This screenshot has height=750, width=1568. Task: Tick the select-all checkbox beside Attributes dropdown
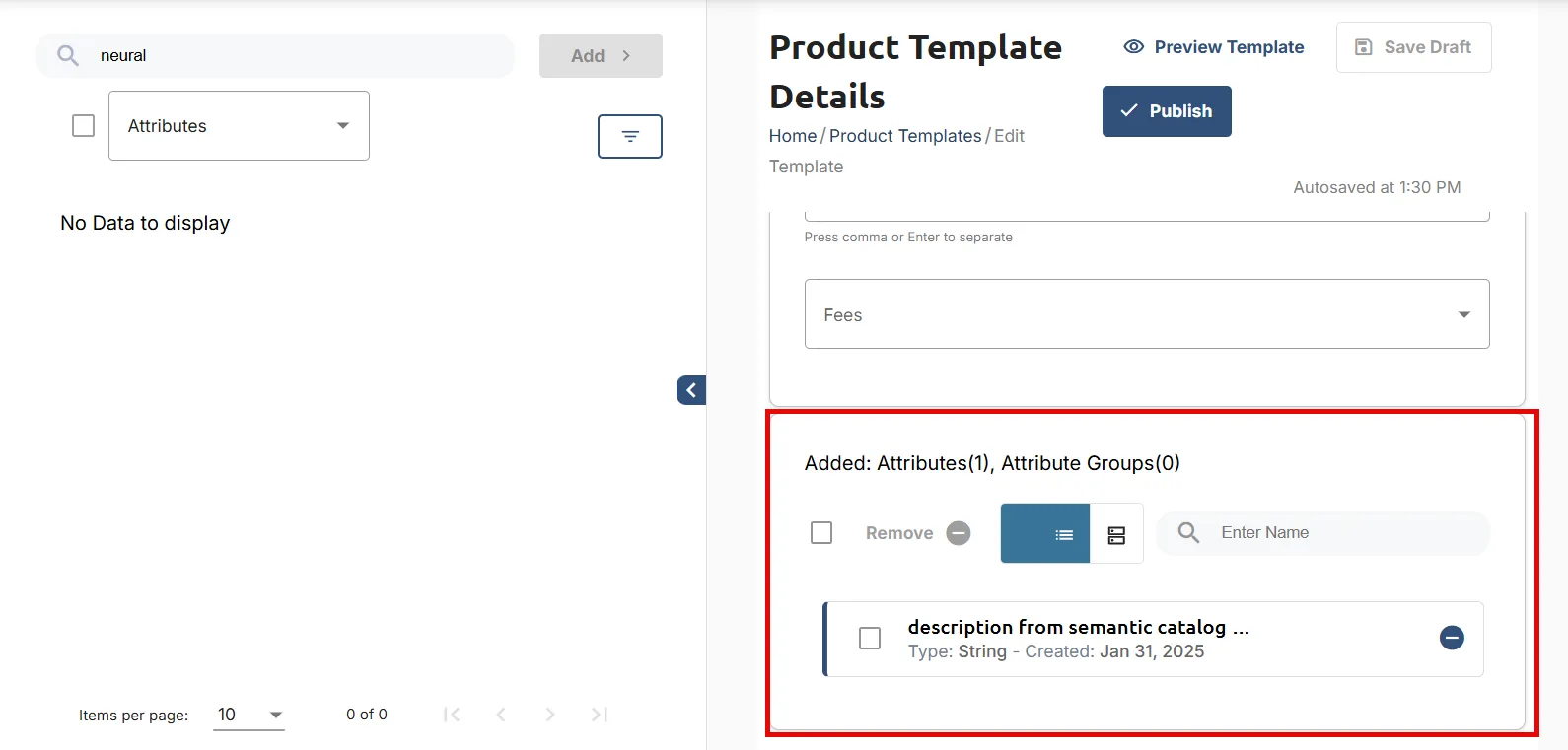coord(84,126)
